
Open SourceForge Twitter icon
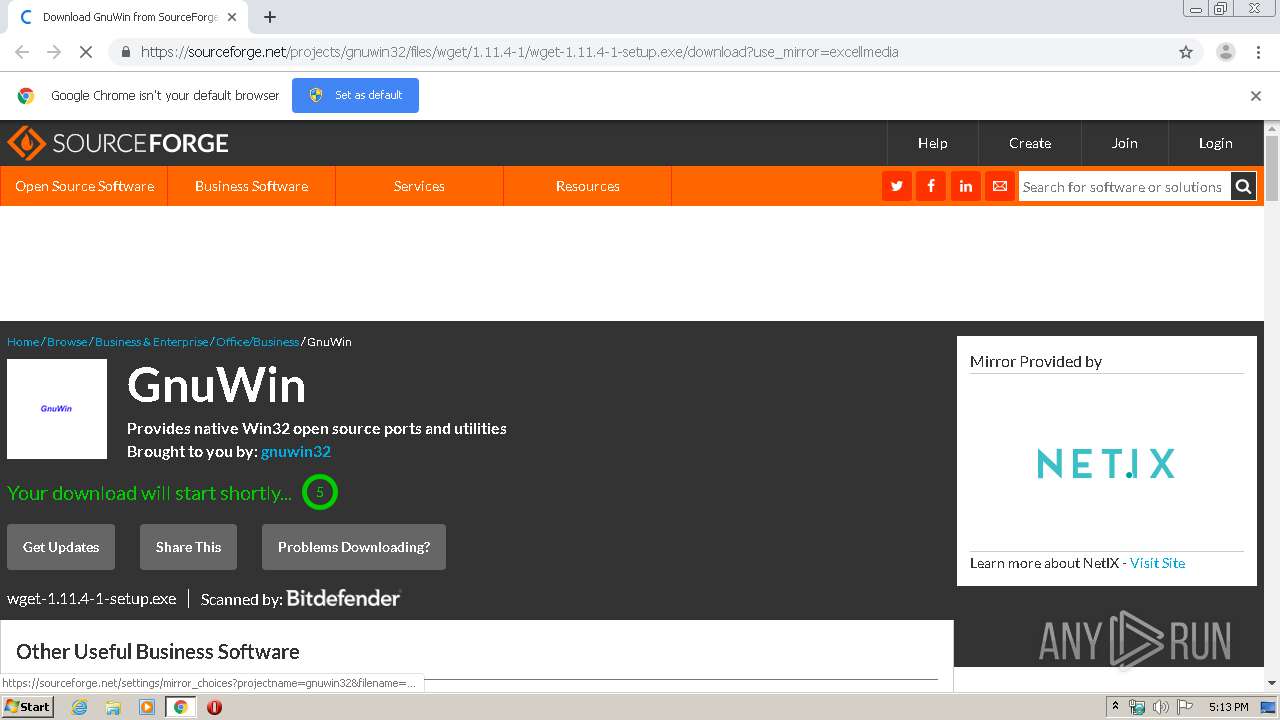click(897, 186)
